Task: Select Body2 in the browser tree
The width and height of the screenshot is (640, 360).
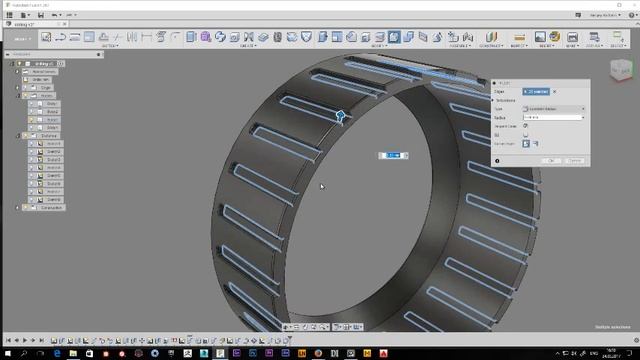Action: pyautogui.click(x=53, y=112)
